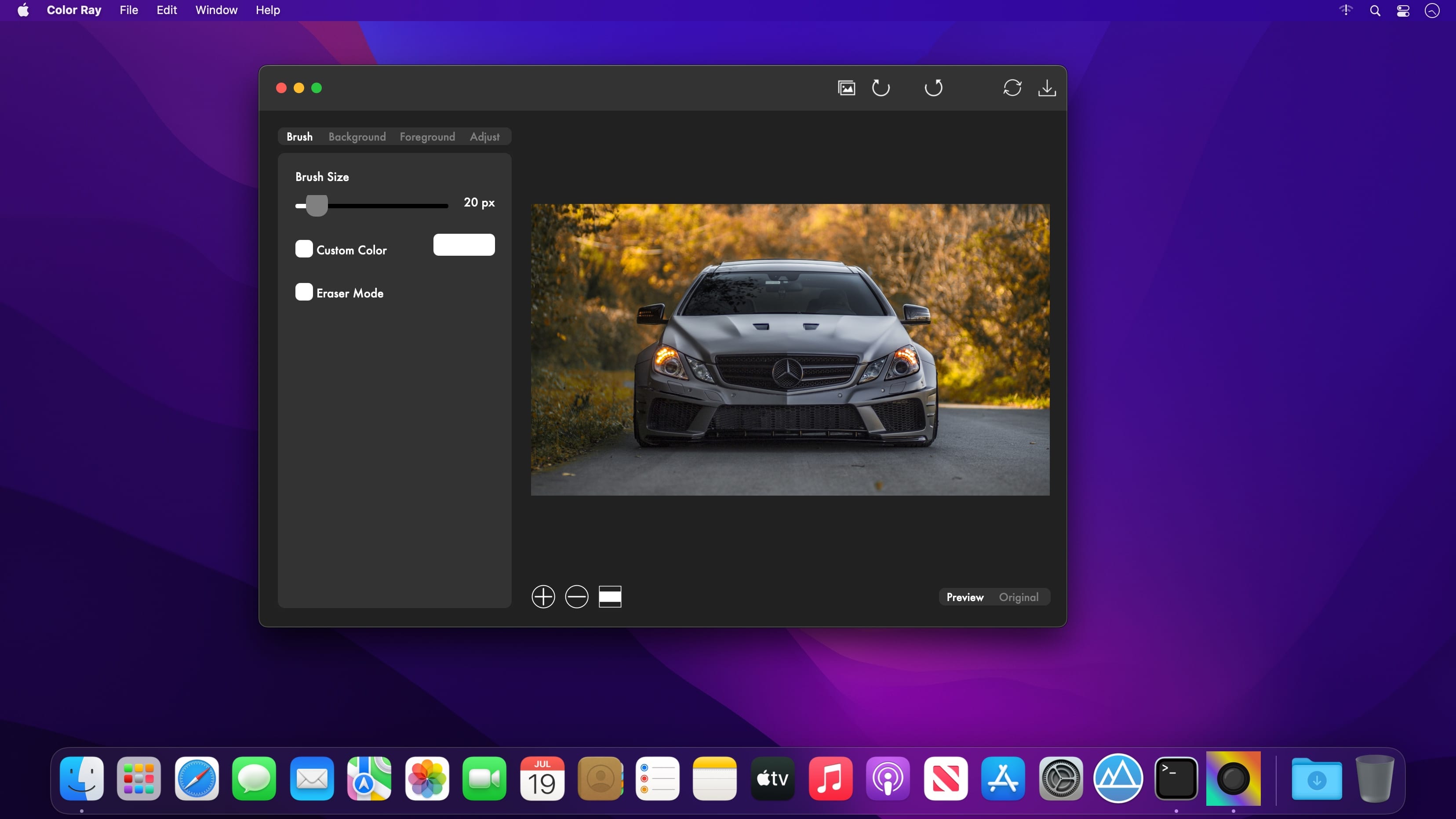Open the Foreground tab

click(x=427, y=137)
